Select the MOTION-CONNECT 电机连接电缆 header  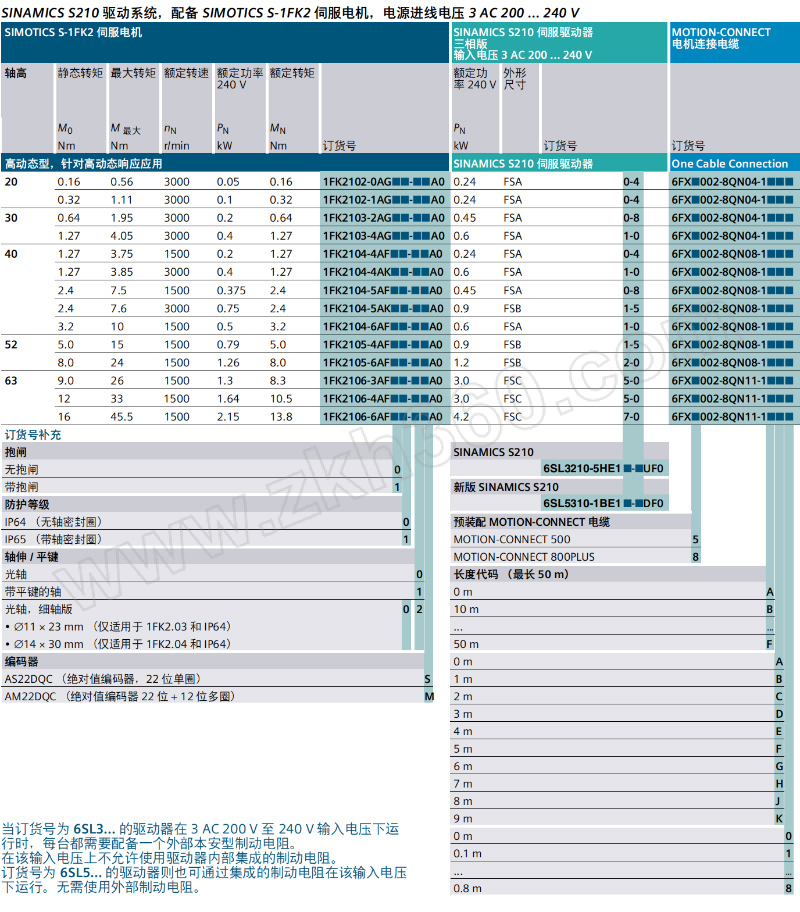(720, 38)
